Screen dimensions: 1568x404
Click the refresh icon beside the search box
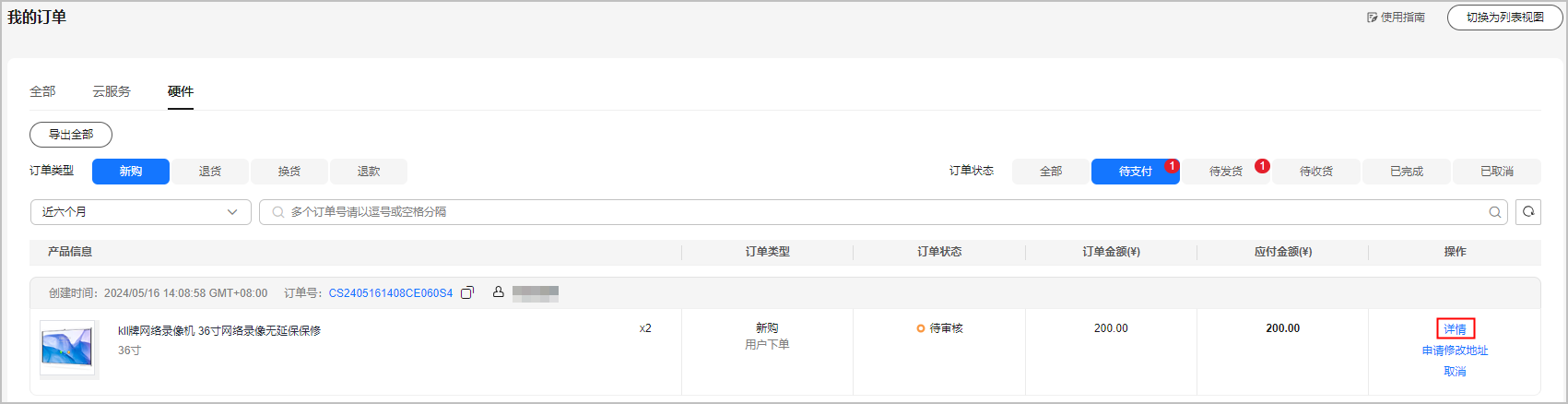click(x=1528, y=212)
